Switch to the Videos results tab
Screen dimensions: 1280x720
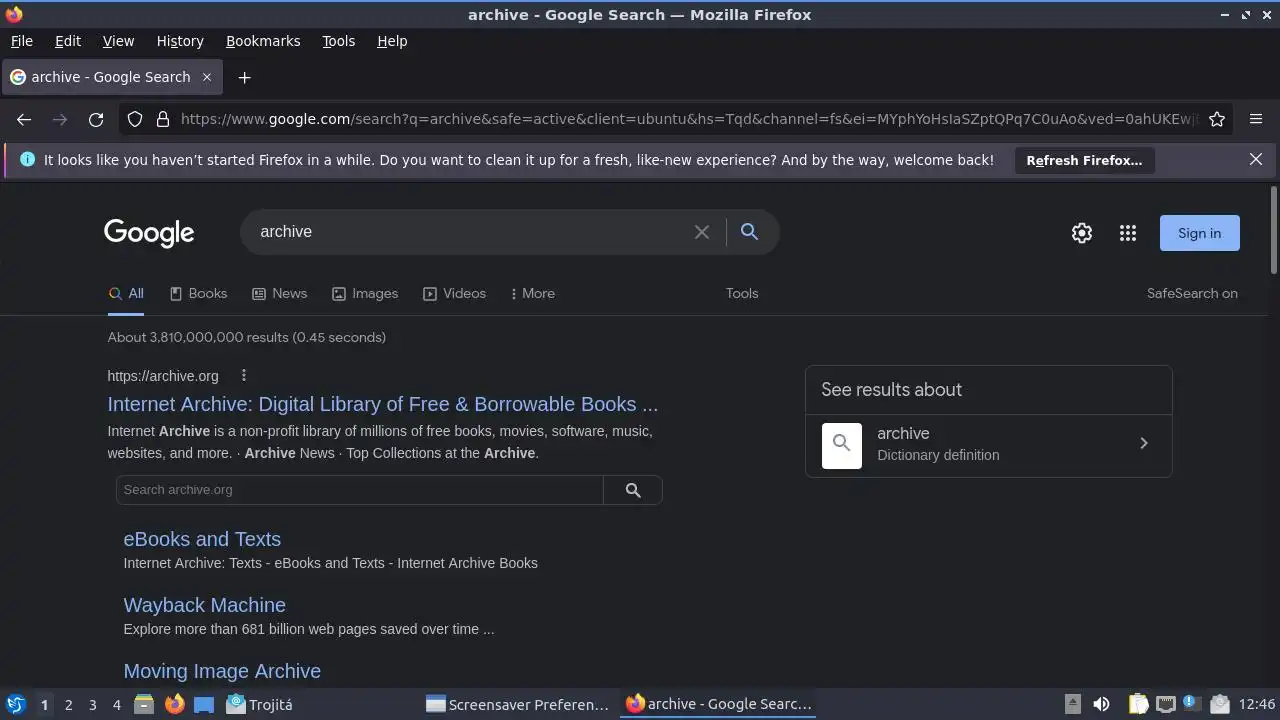pyautogui.click(x=454, y=293)
